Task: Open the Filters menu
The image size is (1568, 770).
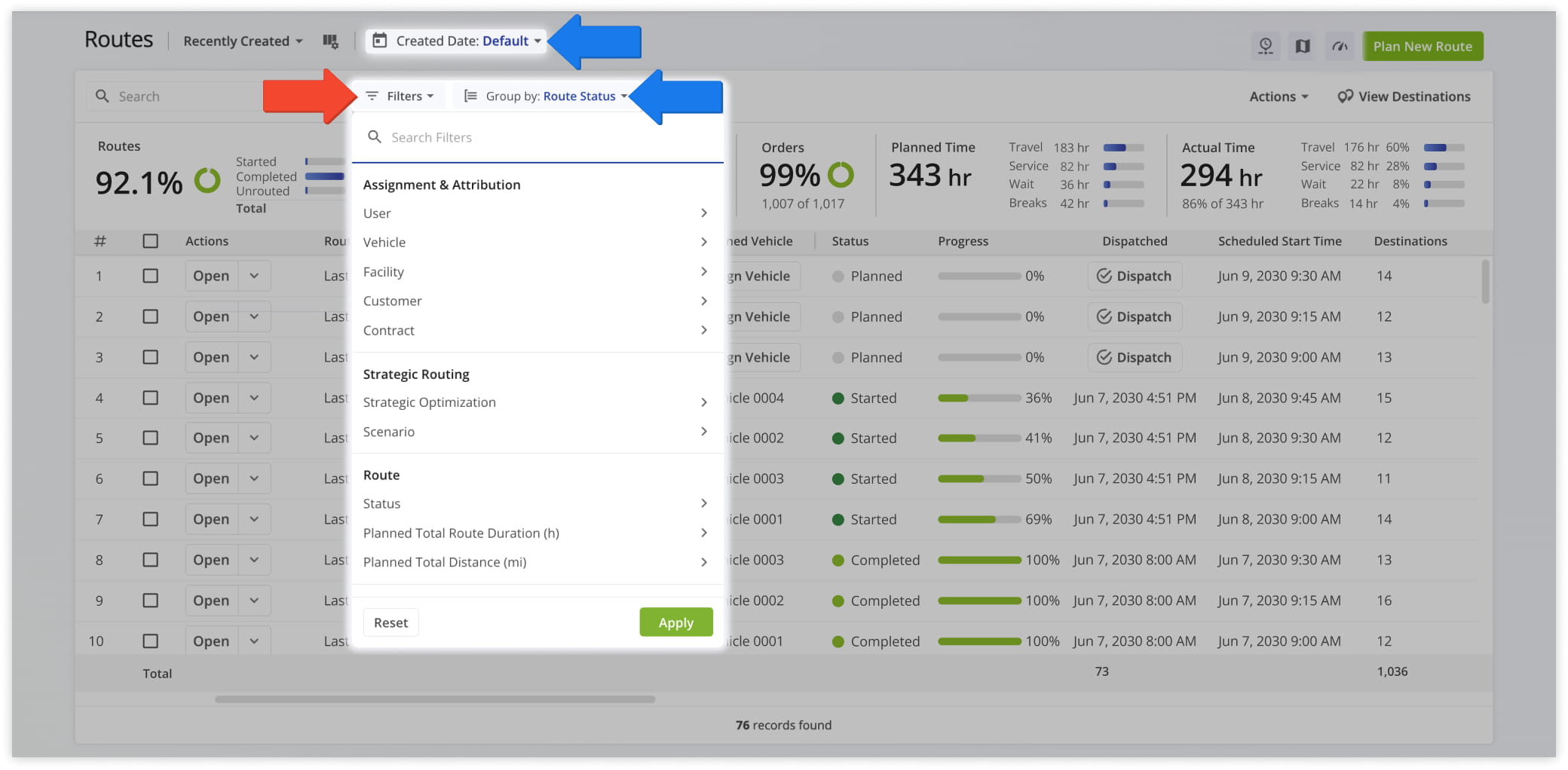Action: [x=400, y=96]
